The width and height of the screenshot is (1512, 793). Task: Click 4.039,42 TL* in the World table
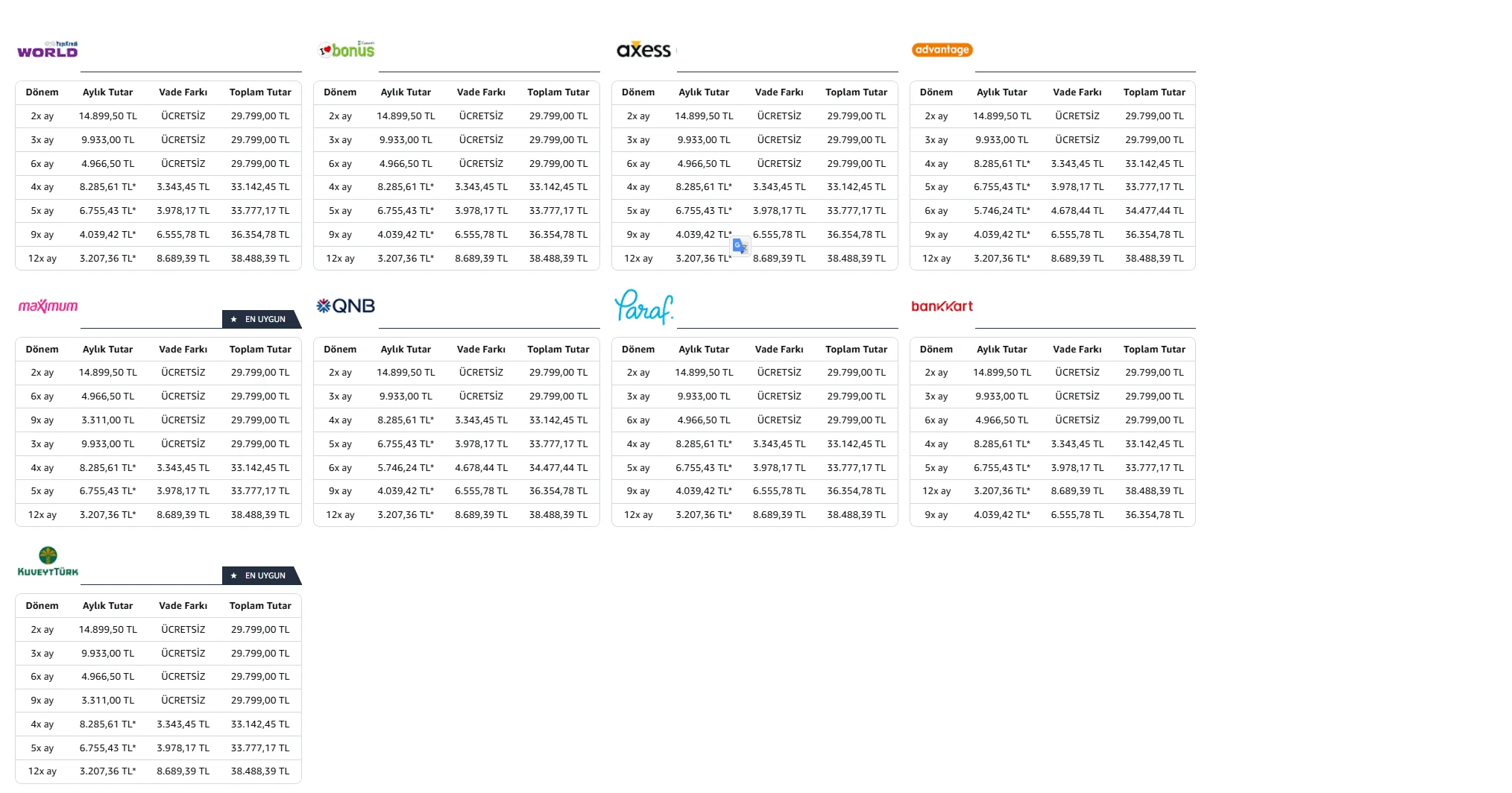(108, 235)
